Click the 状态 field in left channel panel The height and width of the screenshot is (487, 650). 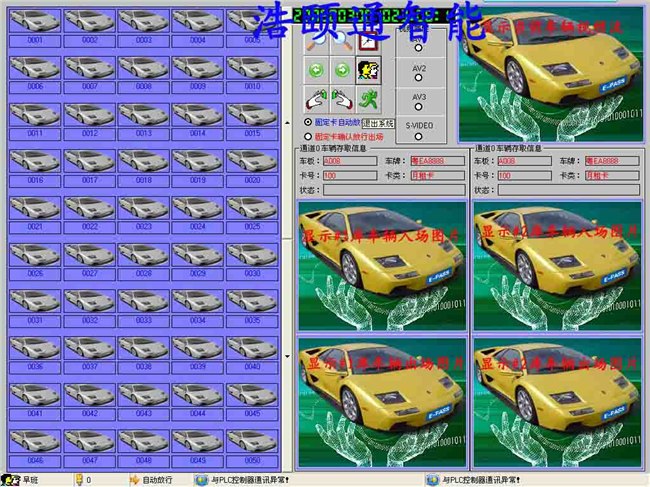(x=394, y=190)
